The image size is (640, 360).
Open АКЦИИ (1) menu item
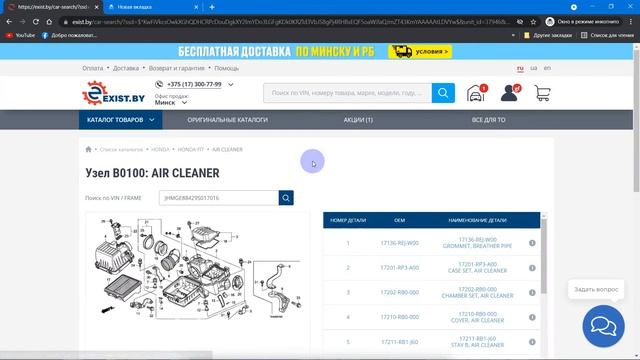358,120
